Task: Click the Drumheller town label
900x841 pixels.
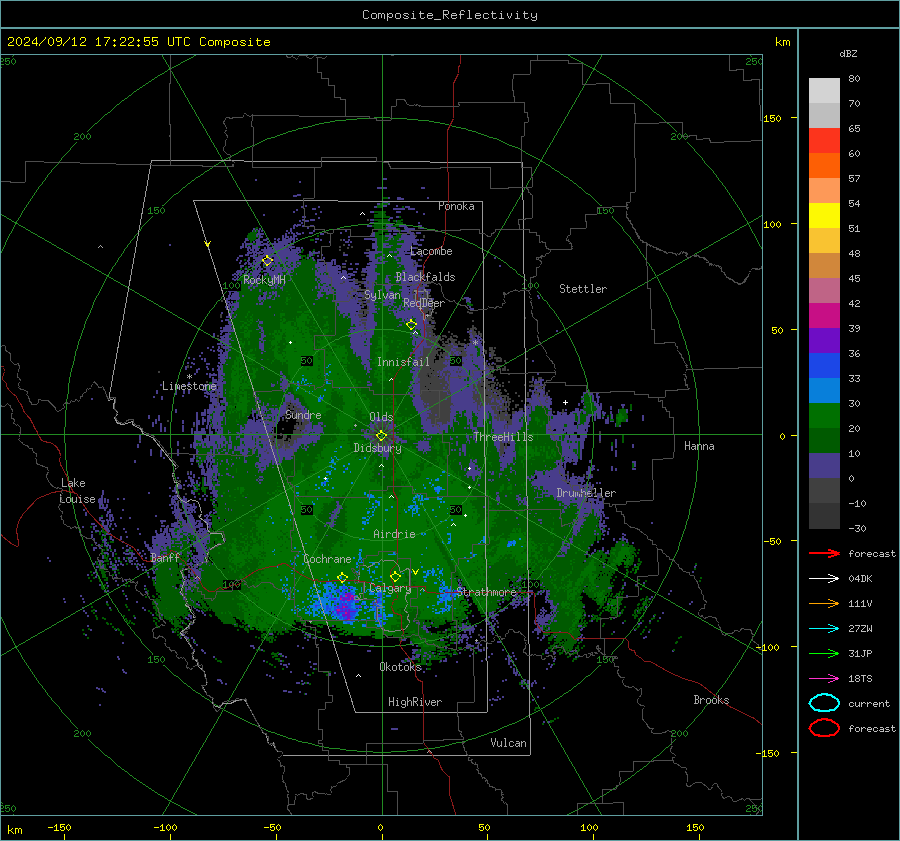Action: pos(586,493)
